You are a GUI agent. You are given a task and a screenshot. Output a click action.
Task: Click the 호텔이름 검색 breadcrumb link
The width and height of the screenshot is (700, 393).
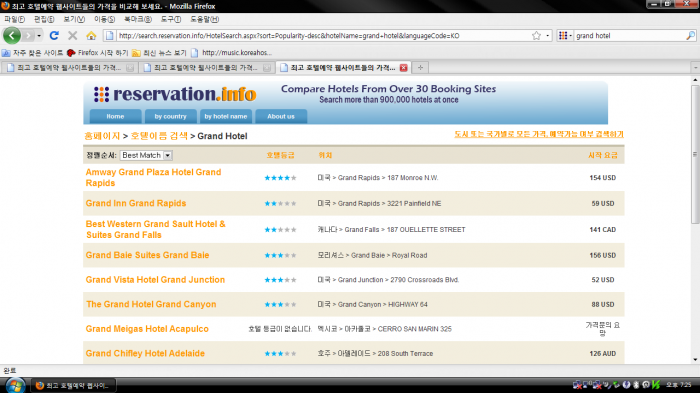pos(159,136)
